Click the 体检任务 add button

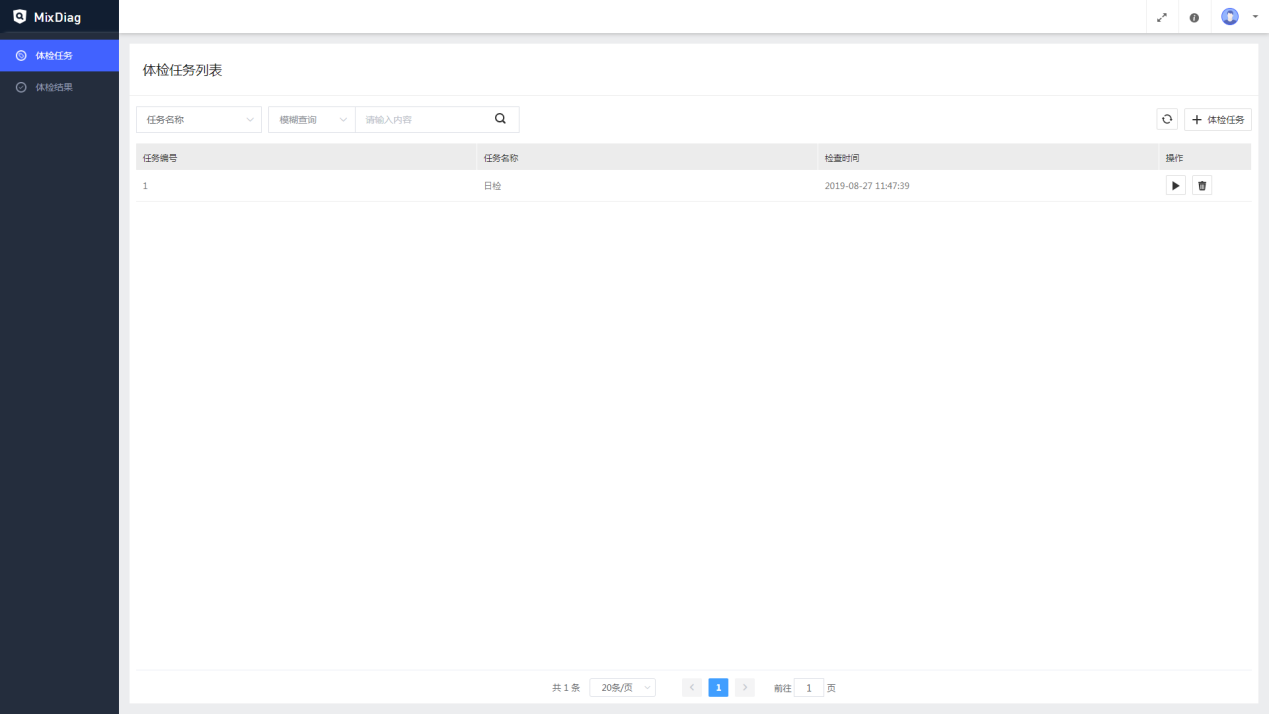point(1218,119)
